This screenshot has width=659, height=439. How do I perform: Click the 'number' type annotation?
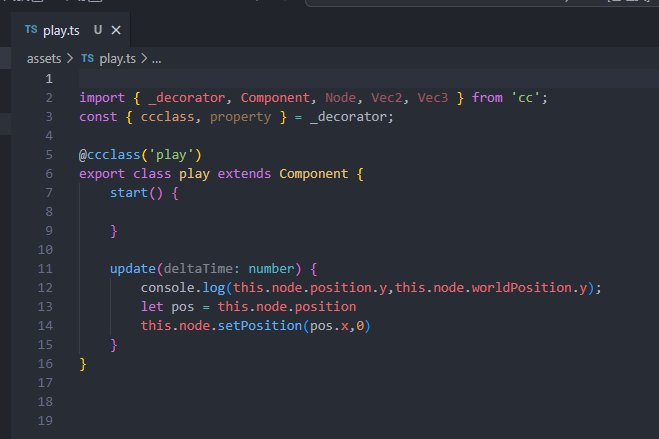point(272,268)
